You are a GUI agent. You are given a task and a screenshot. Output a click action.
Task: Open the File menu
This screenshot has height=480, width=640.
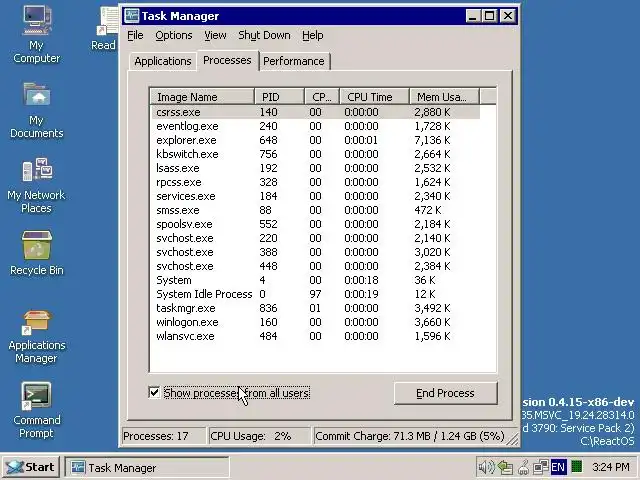135,36
